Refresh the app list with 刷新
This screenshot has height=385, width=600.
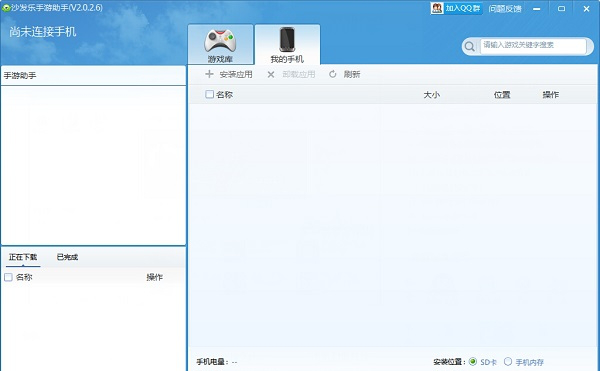pyautogui.click(x=344, y=74)
